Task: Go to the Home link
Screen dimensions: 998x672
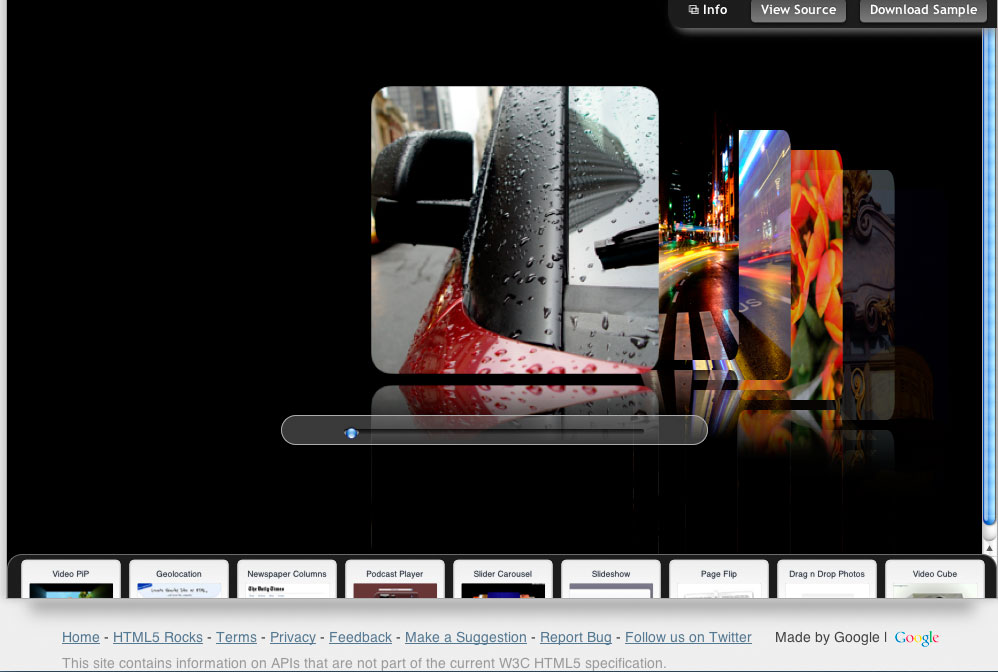Action: [x=81, y=637]
